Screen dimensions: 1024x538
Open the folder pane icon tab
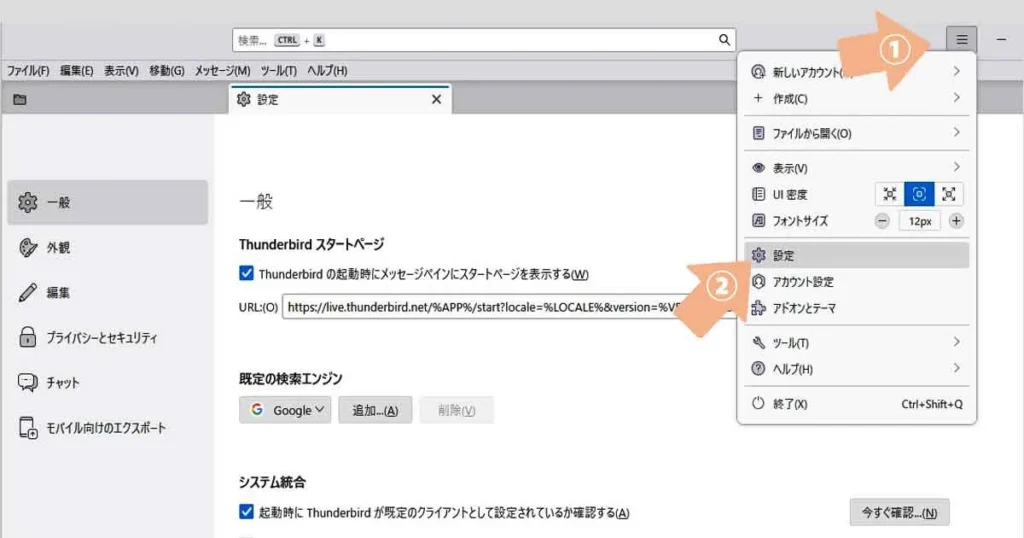click(x=20, y=99)
